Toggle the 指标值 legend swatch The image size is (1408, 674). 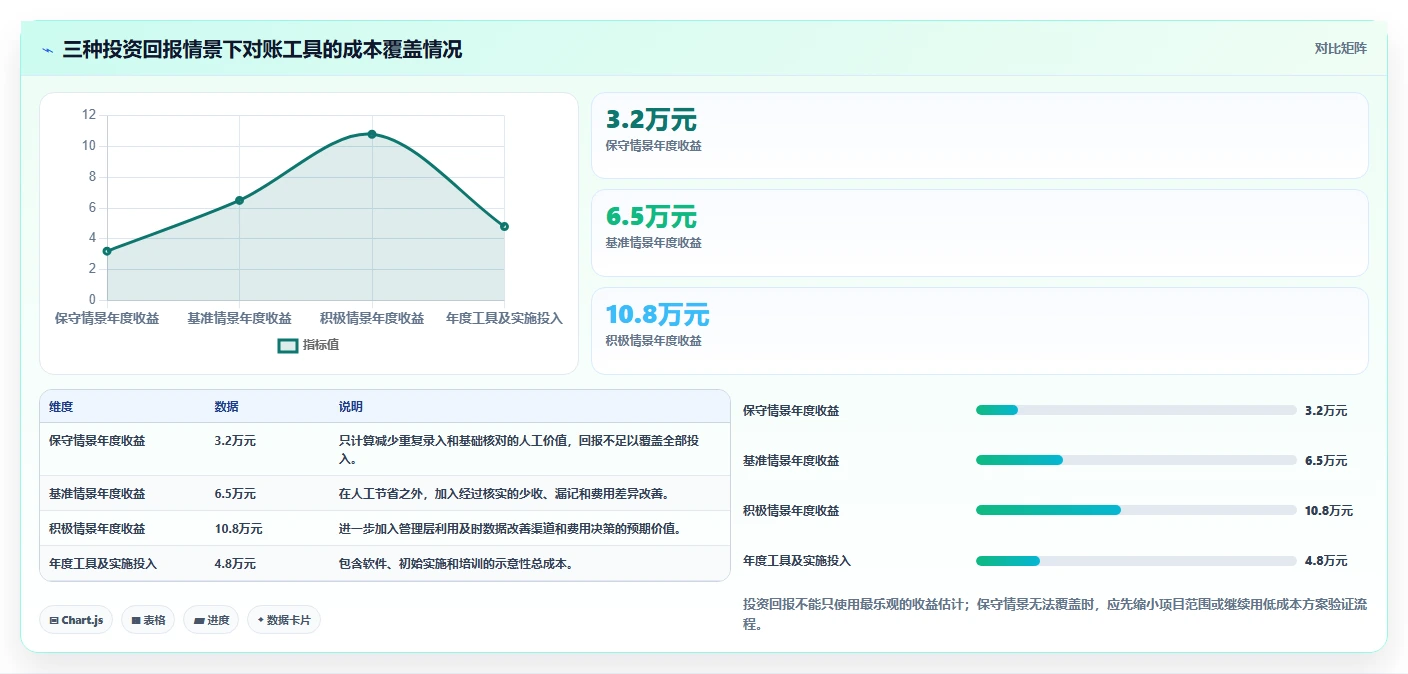tap(287, 345)
